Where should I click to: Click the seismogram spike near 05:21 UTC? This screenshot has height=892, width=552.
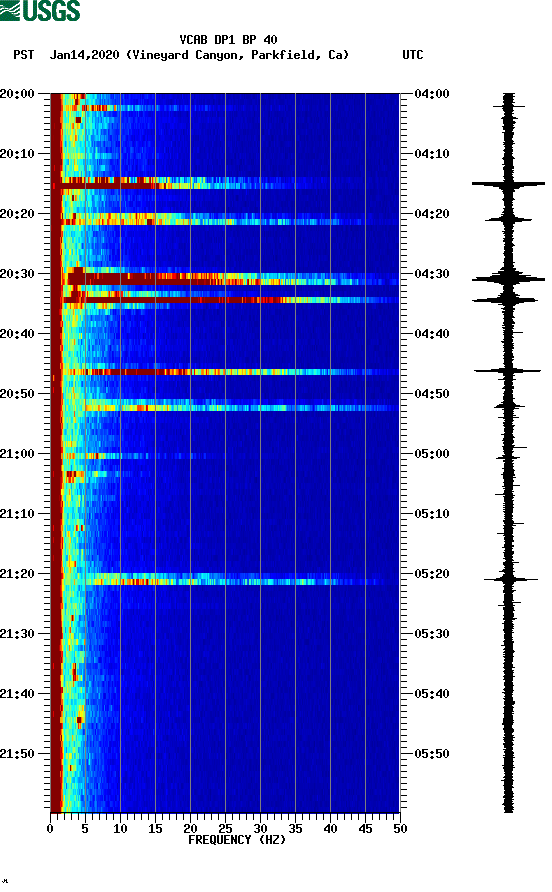[510, 580]
